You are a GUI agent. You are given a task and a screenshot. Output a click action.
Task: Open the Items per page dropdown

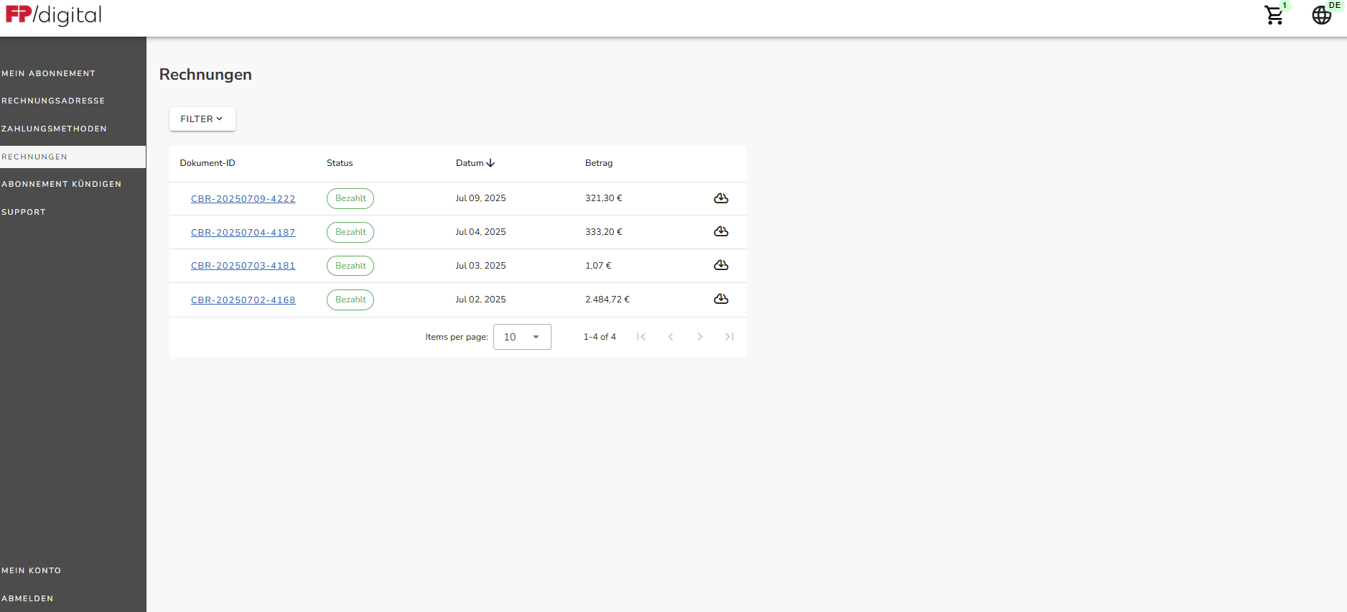click(x=522, y=337)
